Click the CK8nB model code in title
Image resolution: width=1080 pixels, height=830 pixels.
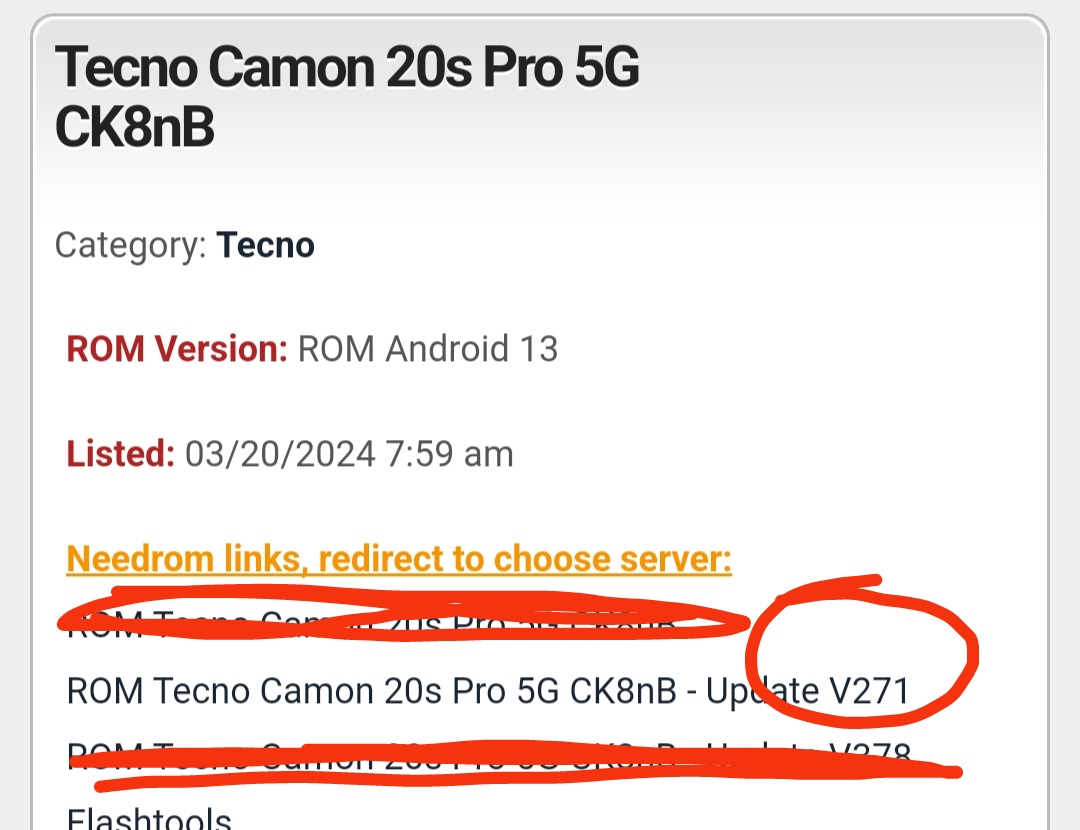pyautogui.click(x=134, y=127)
